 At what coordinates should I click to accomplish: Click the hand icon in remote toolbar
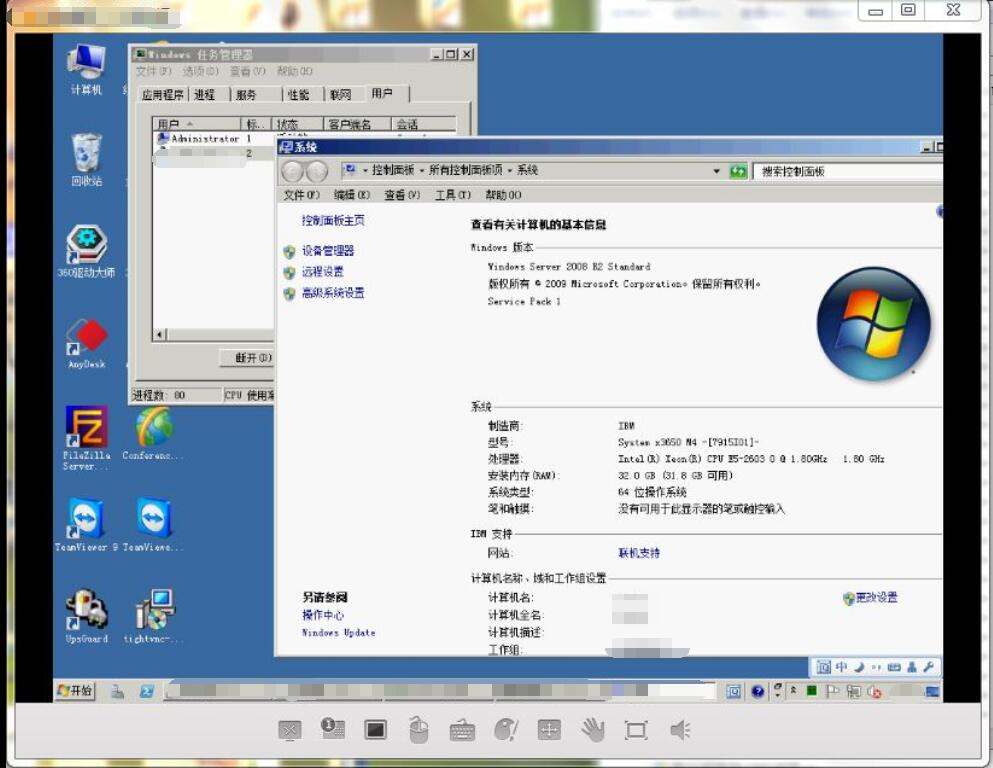593,730
